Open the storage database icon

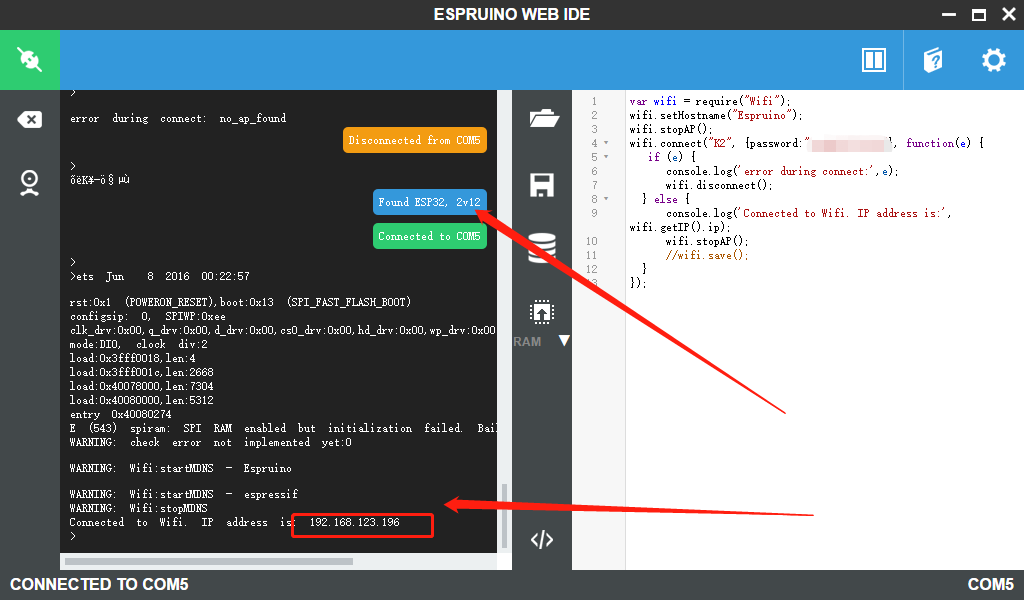[542, 248]
